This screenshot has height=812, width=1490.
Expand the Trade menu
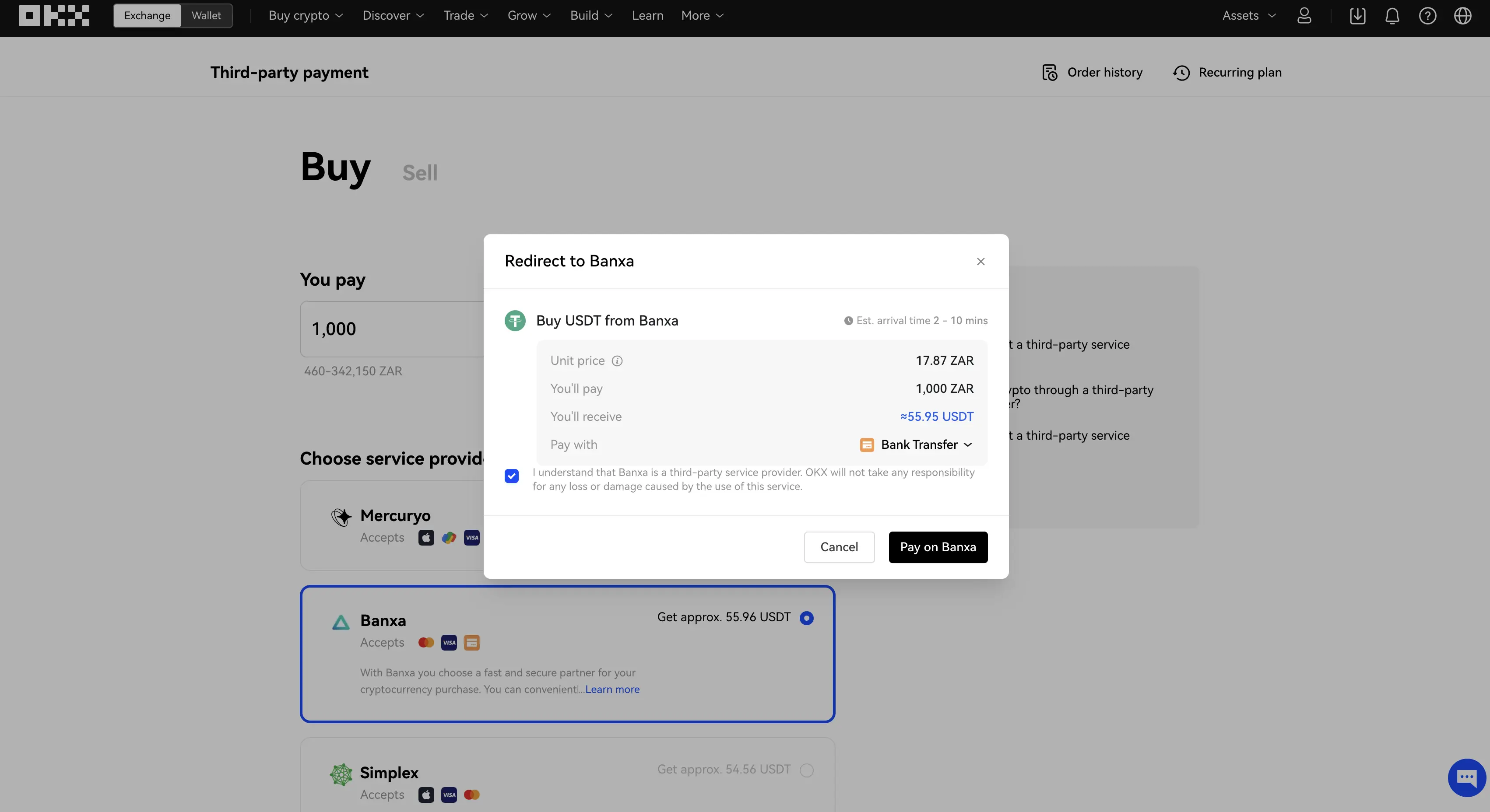[x=466, y=16]
